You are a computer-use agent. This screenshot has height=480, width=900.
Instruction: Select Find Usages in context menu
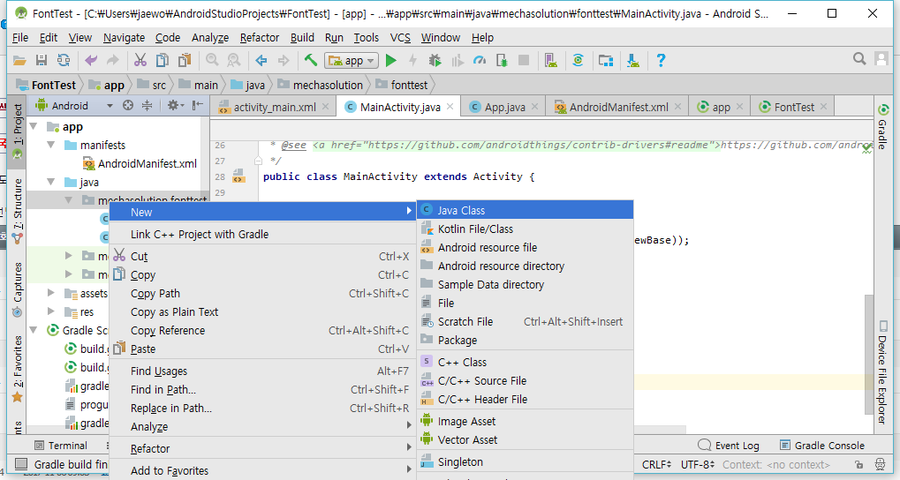coord(261,371)
